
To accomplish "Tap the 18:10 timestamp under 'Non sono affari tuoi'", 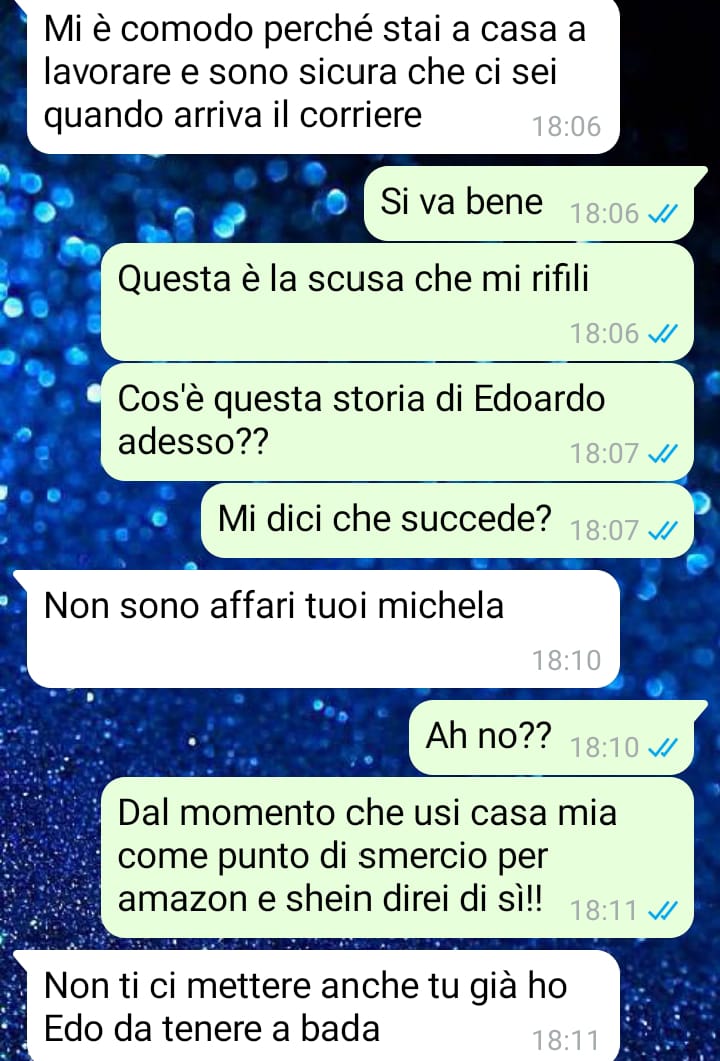I will pyautogui.click(x=566, y=660).
